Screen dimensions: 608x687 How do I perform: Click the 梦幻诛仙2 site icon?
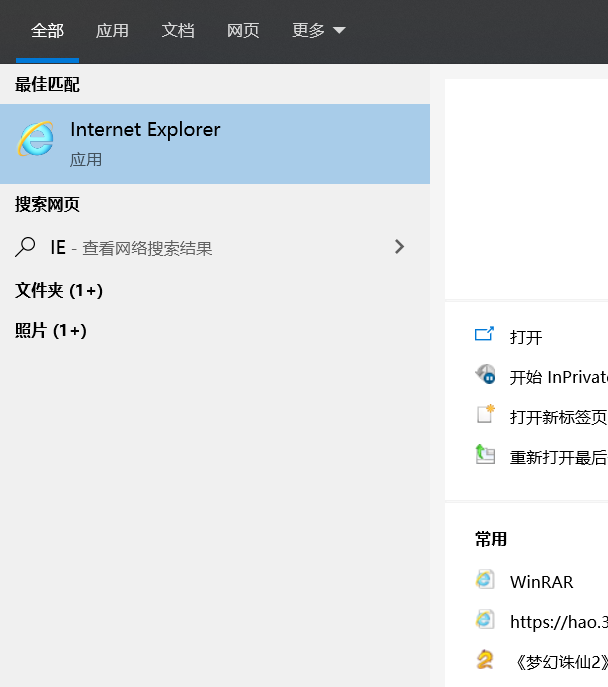[x=485, y=659]
